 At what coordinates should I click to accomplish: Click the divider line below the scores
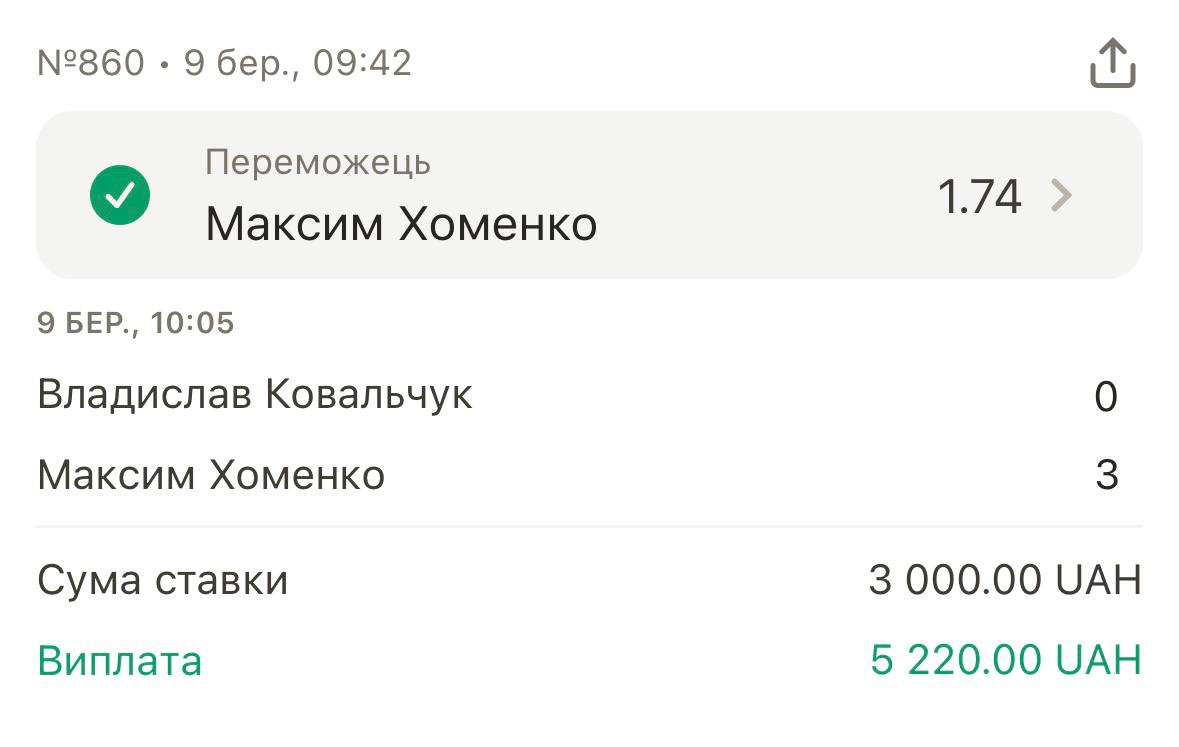point(589,526)
